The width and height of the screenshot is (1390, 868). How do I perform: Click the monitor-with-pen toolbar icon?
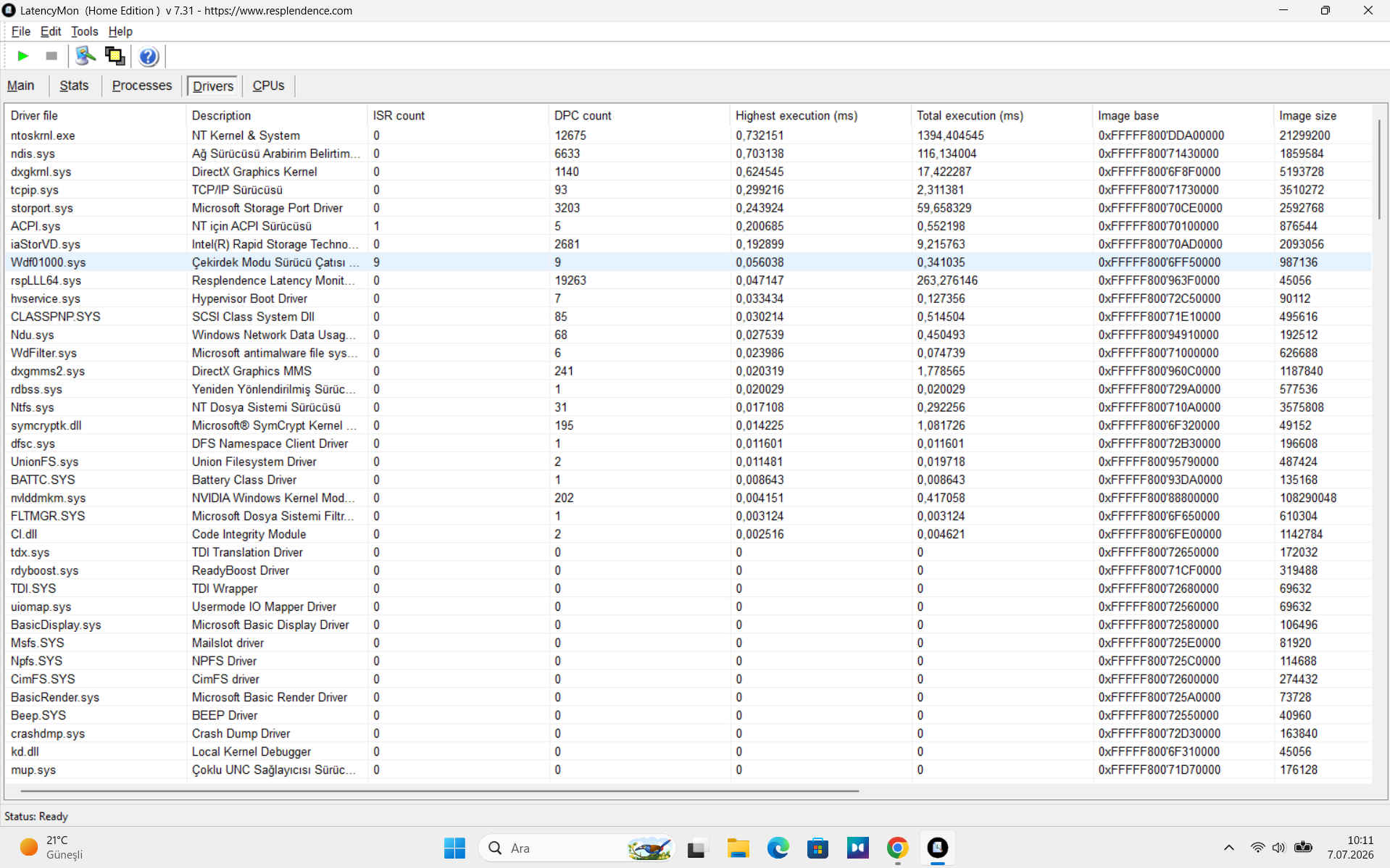tap(86, 56)
